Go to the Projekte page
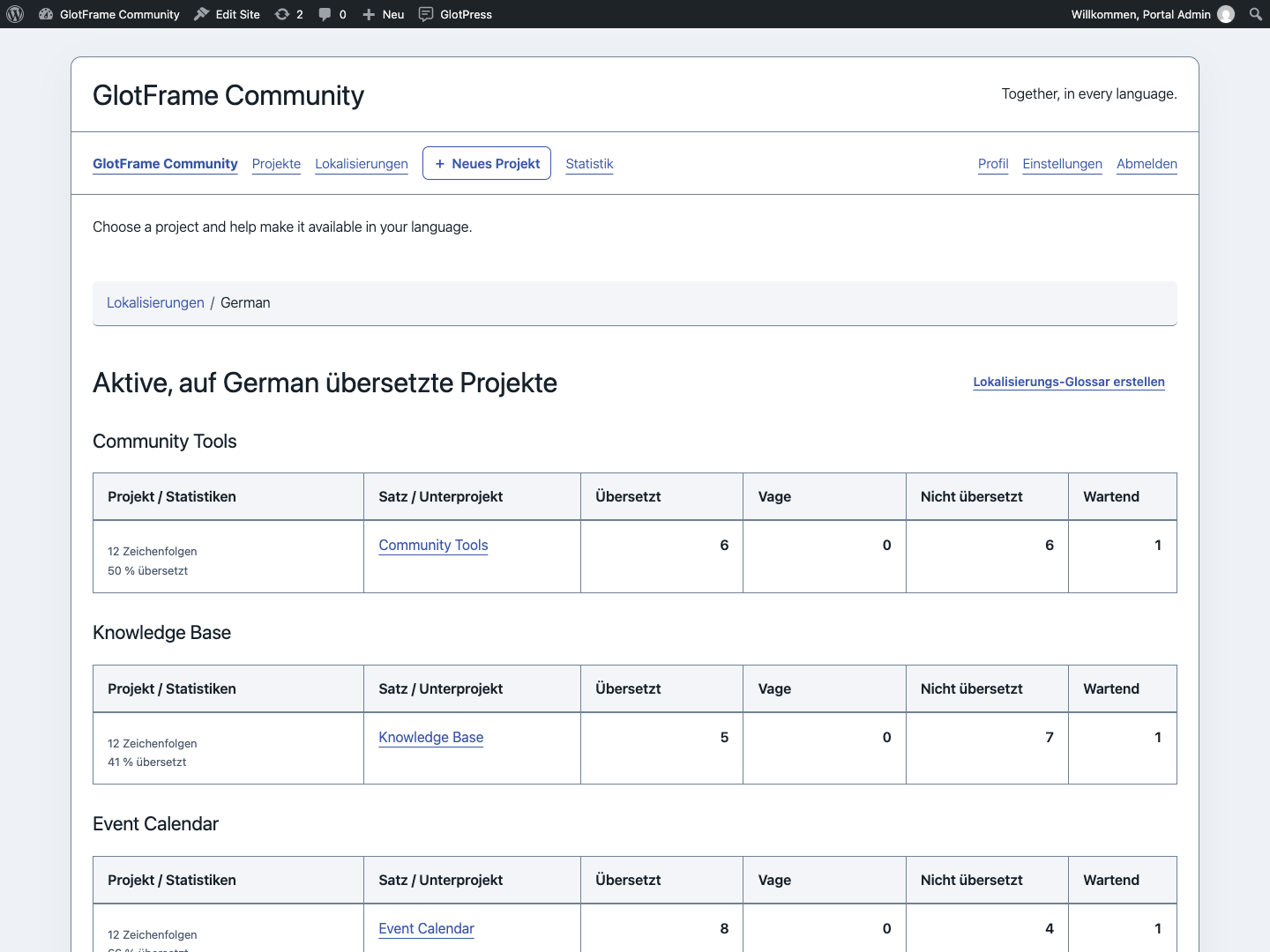This screenshot has width=1270, height=952. pyautogui.click(x=276, y=164)
